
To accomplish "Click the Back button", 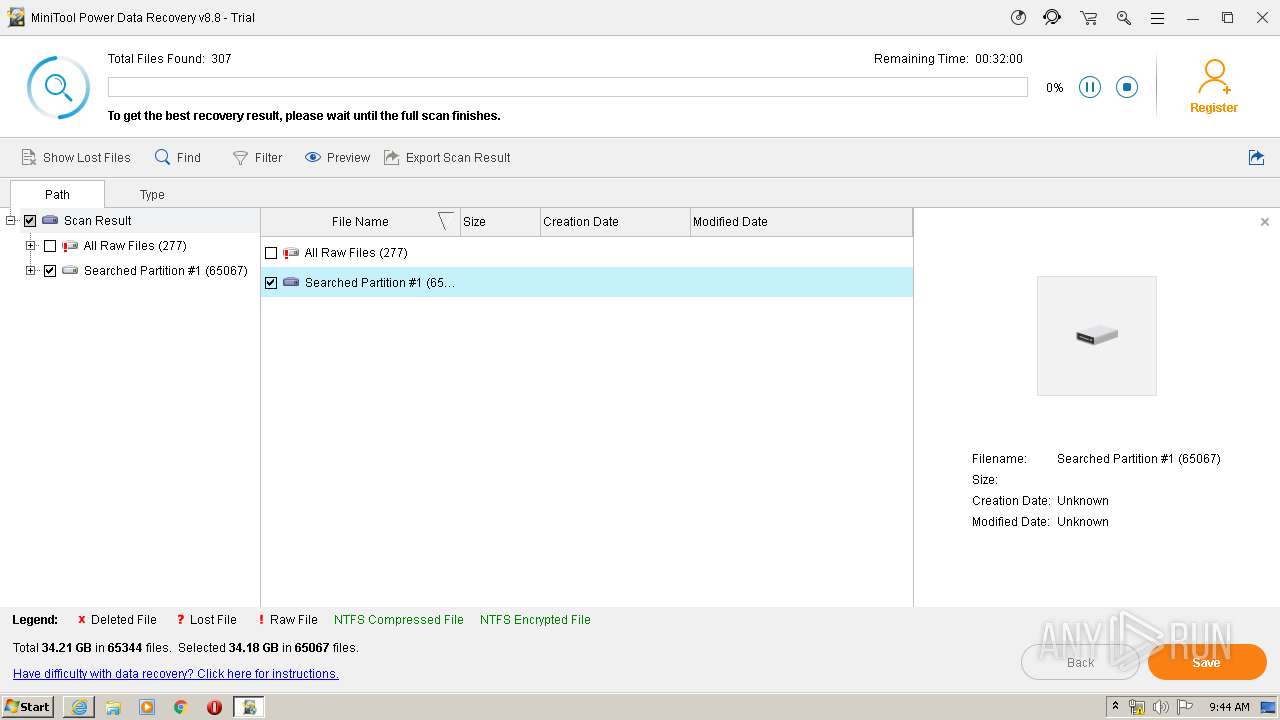I will pyautogui.click(x=1080, y=662).
